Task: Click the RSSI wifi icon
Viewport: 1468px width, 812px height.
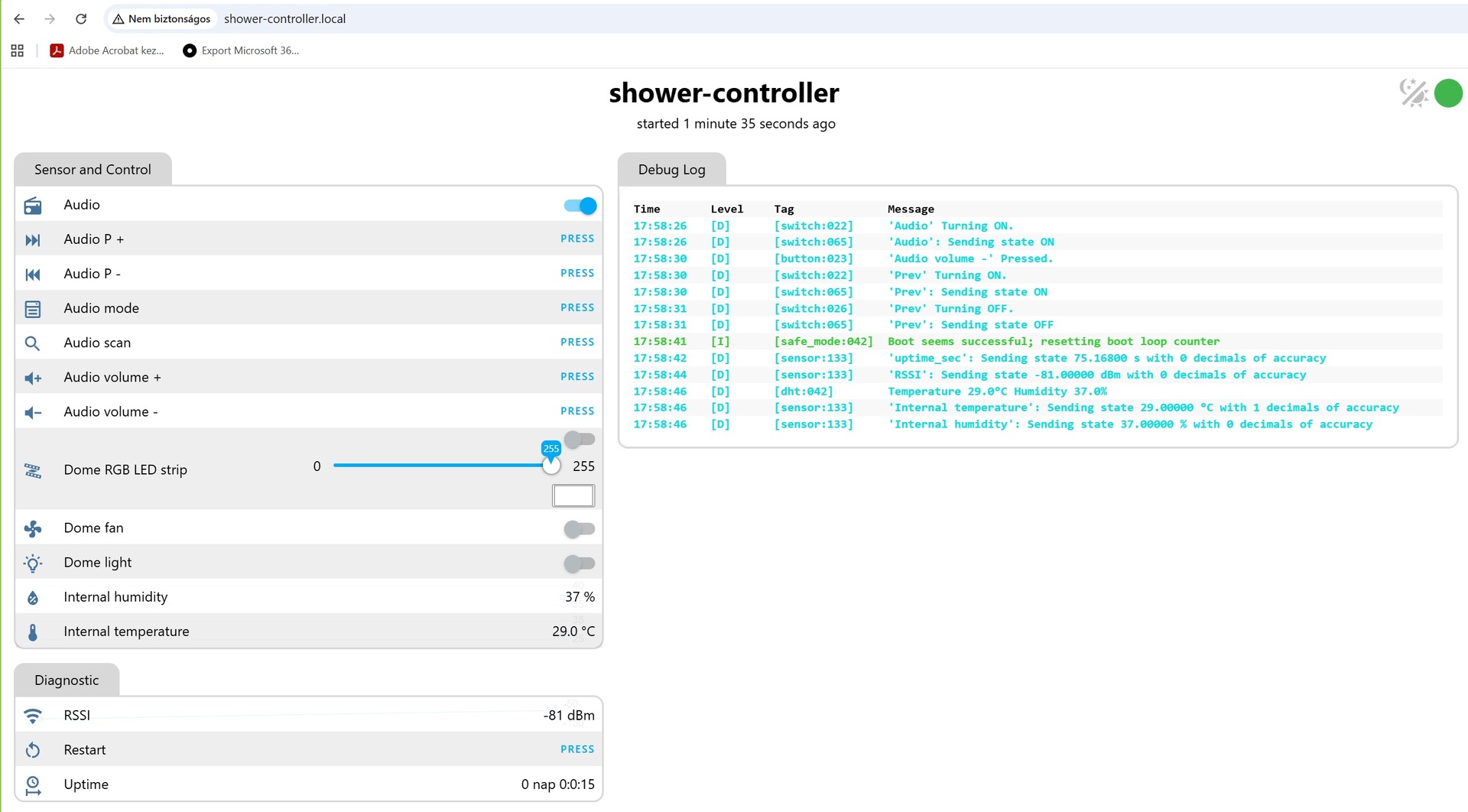Action: (x=33, y=716)
